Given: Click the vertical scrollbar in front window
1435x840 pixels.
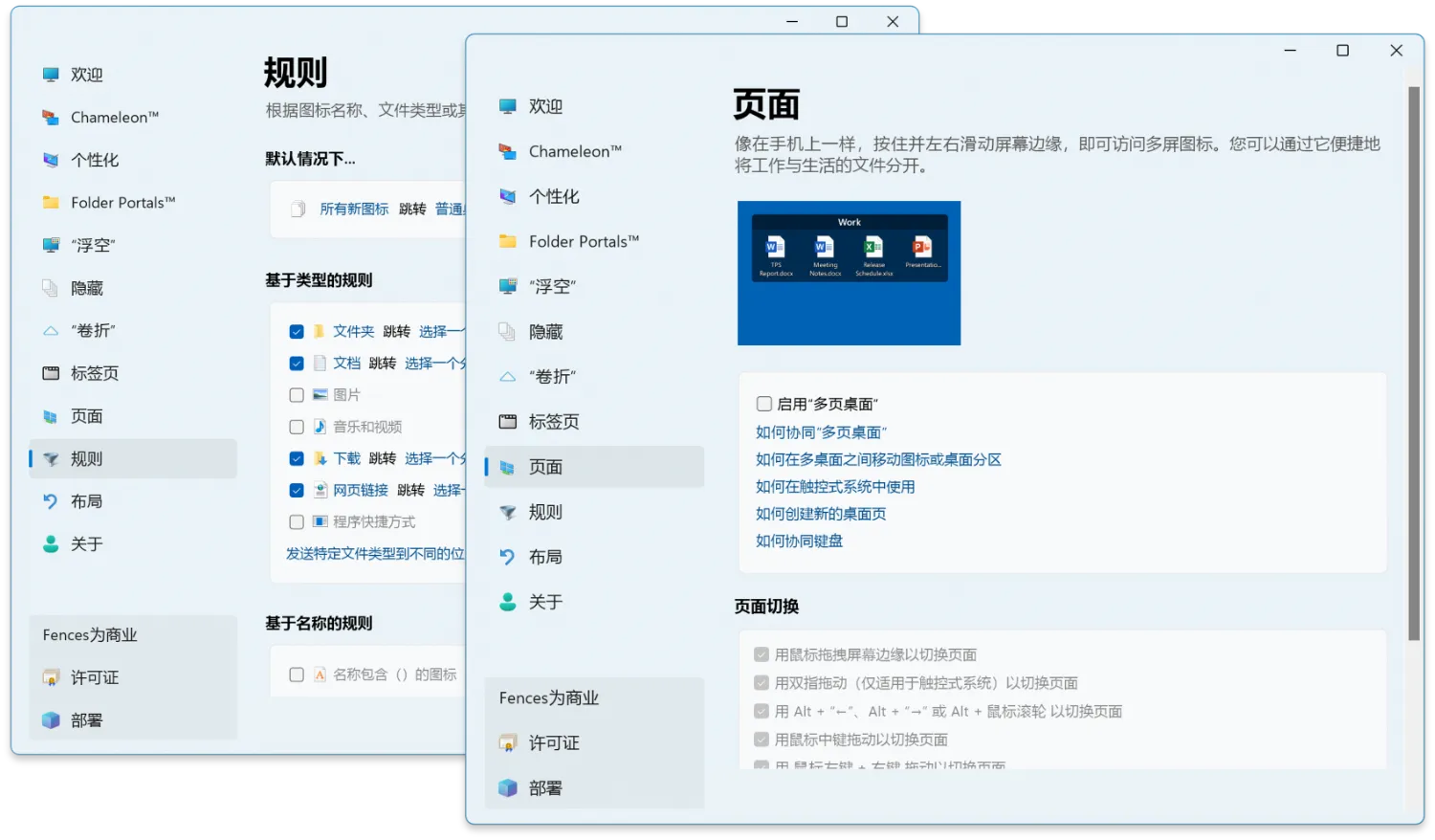Looking at the screenshot, I should click(1413, 364).
